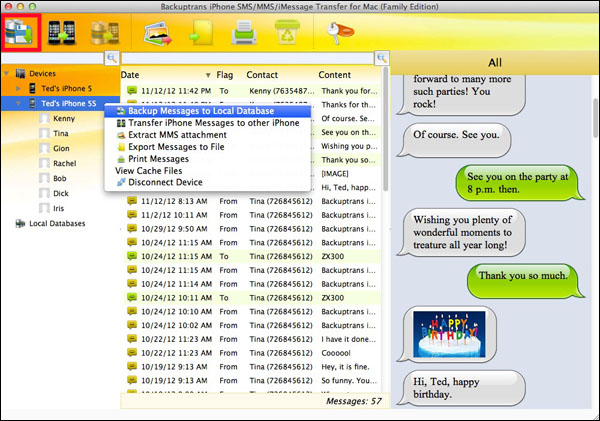600x421 pixels.
Task: Select contact Bob in the sidebar
Action: [60, 178]
